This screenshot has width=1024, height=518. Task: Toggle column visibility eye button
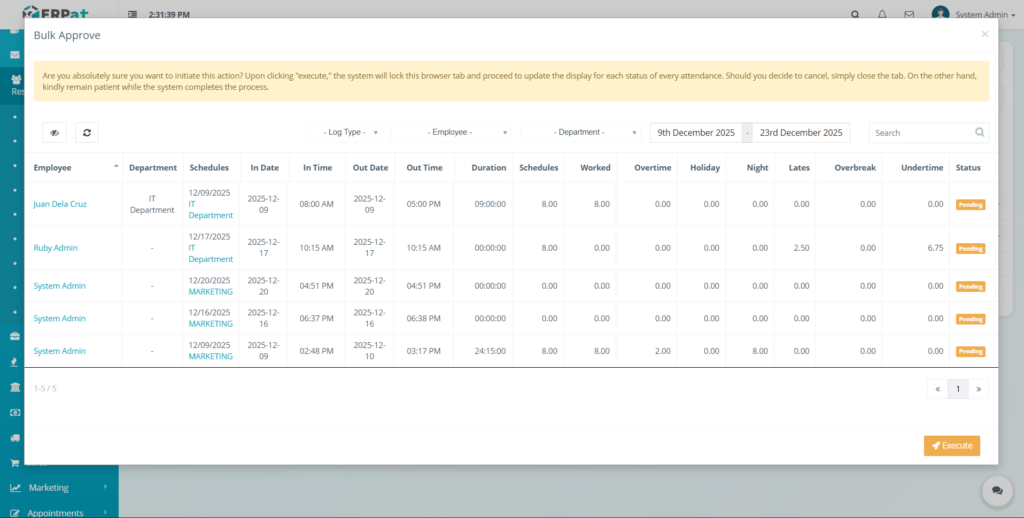tap(56, 132)
